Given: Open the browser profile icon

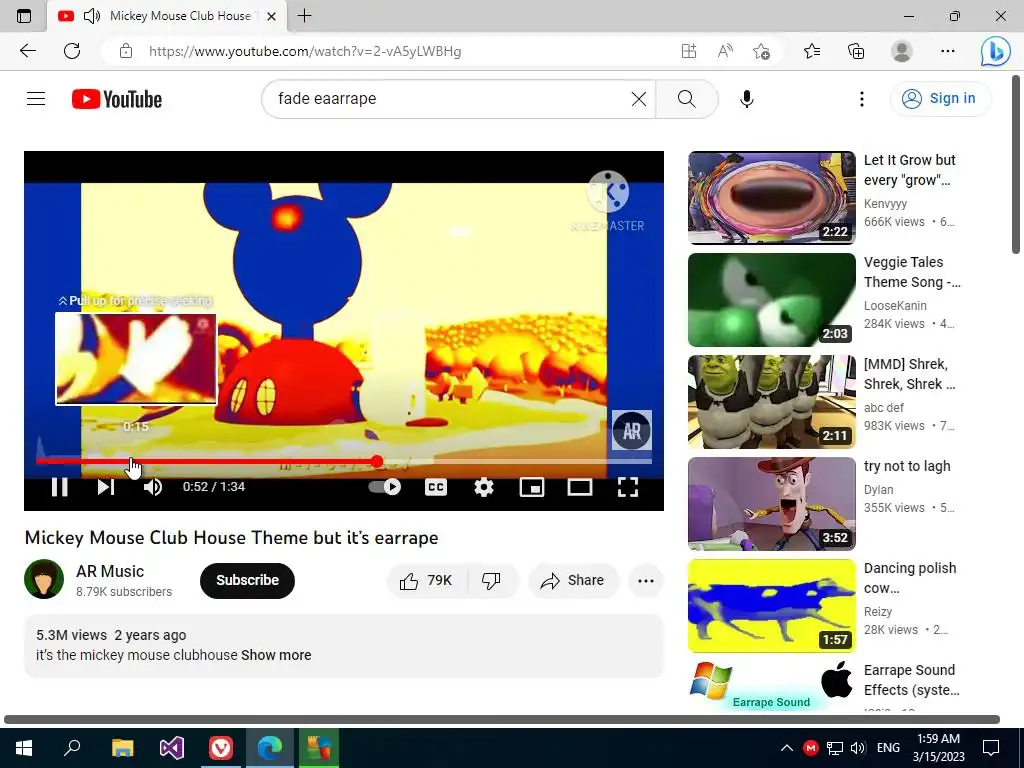Looking at the screenshot, I should pyautogui.click(x=902, y=51).
